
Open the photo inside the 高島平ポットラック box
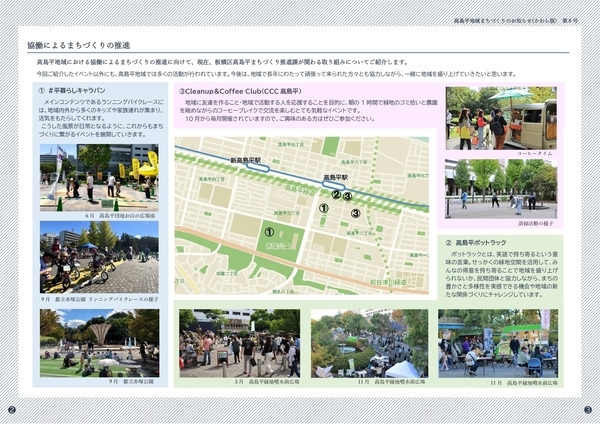point(499,339)
